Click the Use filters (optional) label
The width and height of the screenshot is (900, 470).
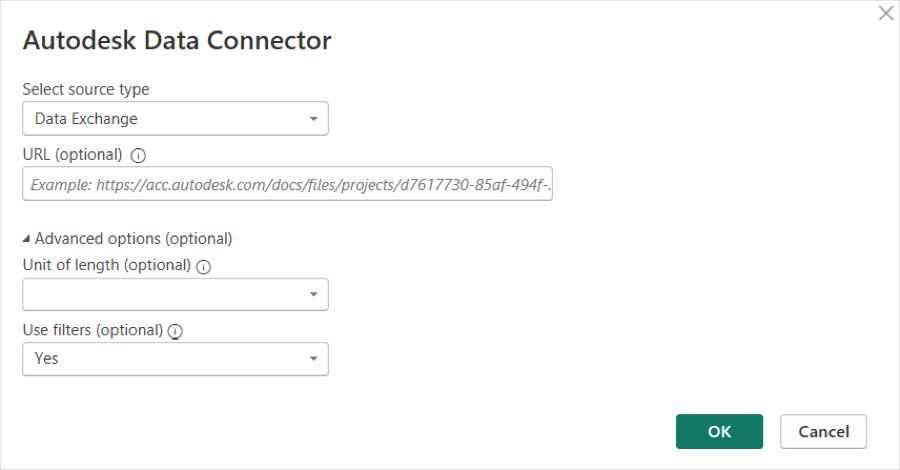(92, 330)
